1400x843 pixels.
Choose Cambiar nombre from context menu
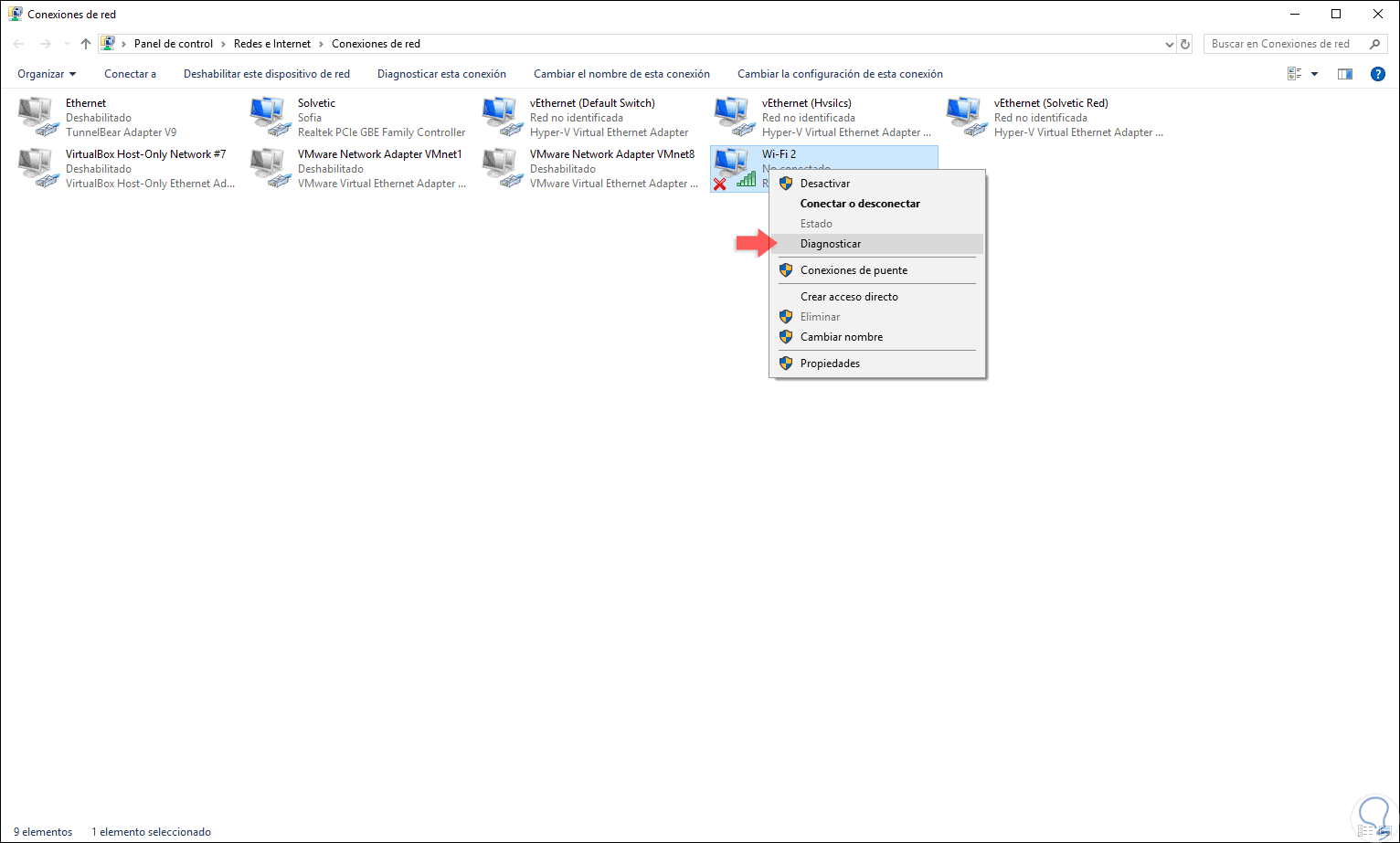(877, 337)
